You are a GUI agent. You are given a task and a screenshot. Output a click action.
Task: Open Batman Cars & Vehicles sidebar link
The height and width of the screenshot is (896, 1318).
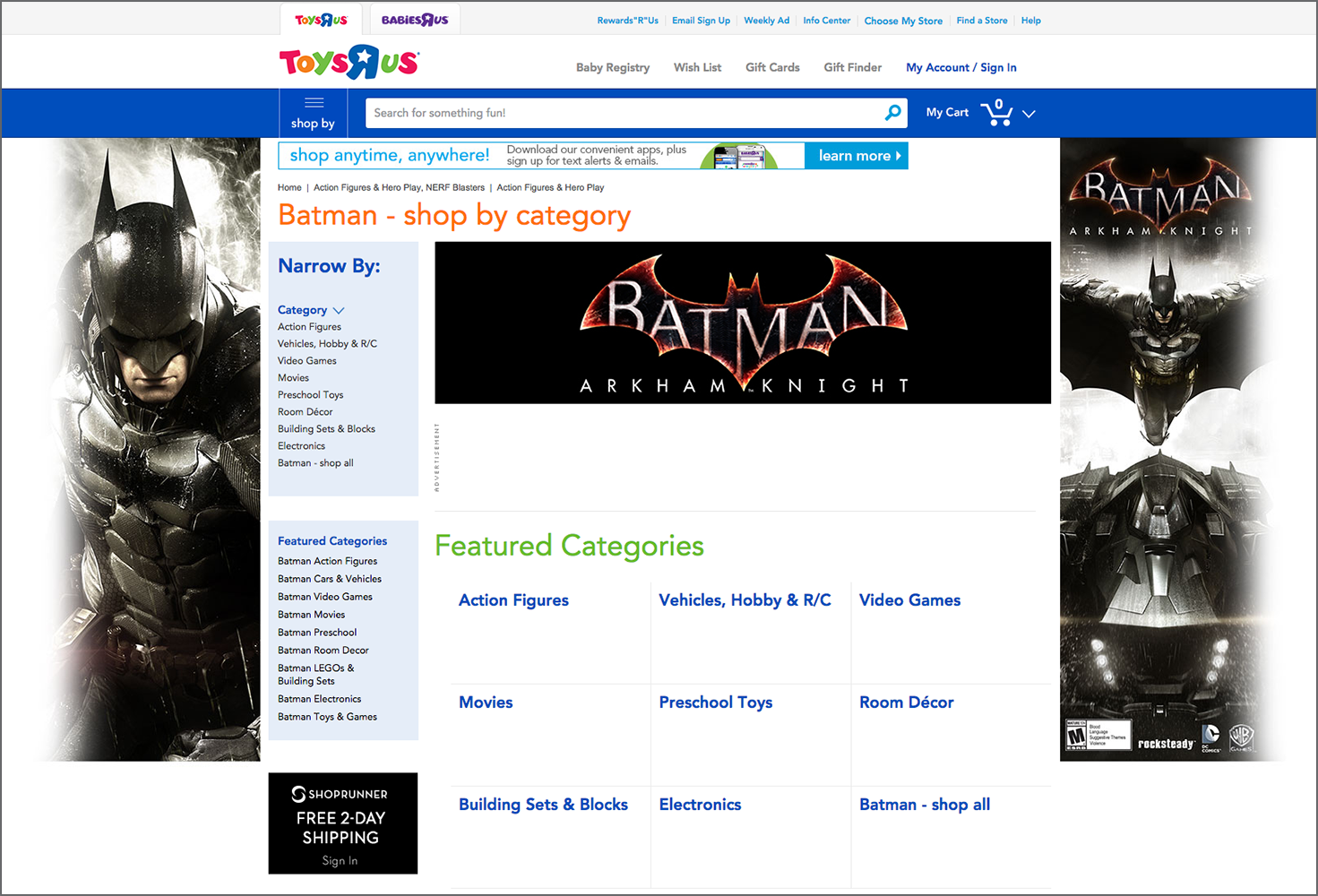click(330, 579)
